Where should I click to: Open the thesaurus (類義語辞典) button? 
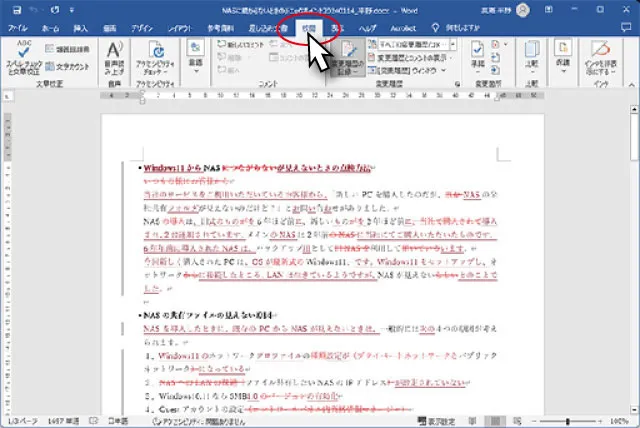pyautogui.click(x=68, y=49)
